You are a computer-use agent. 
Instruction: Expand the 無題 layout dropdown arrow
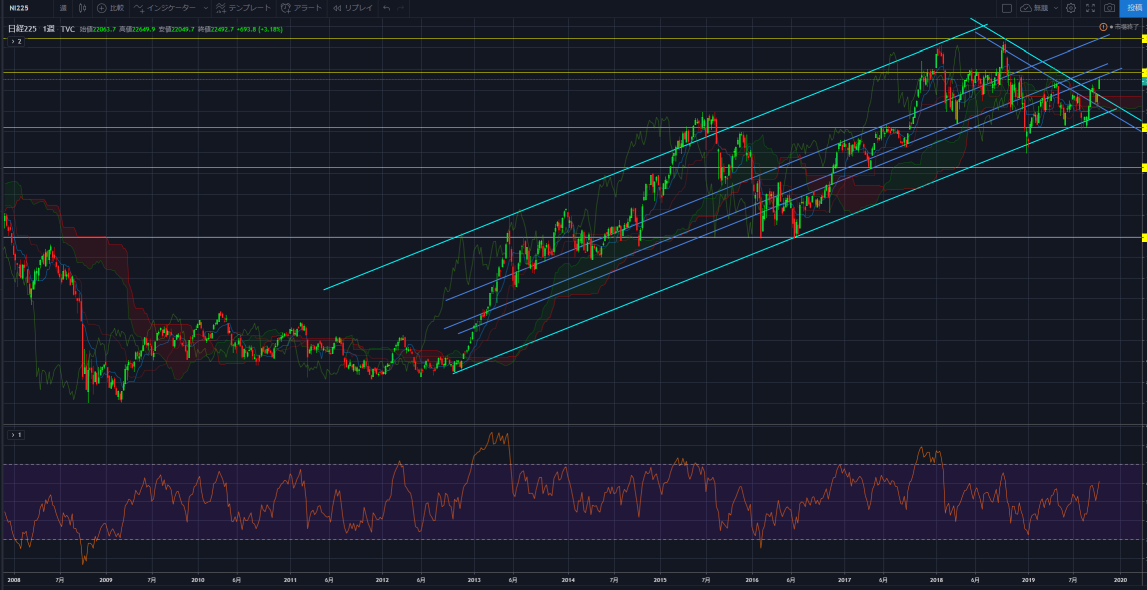click(1055, 8)
